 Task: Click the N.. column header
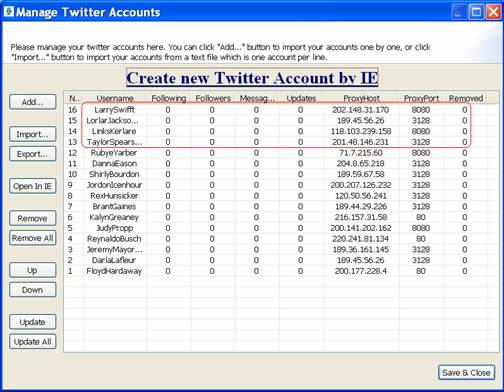click(x=74, y=98)
